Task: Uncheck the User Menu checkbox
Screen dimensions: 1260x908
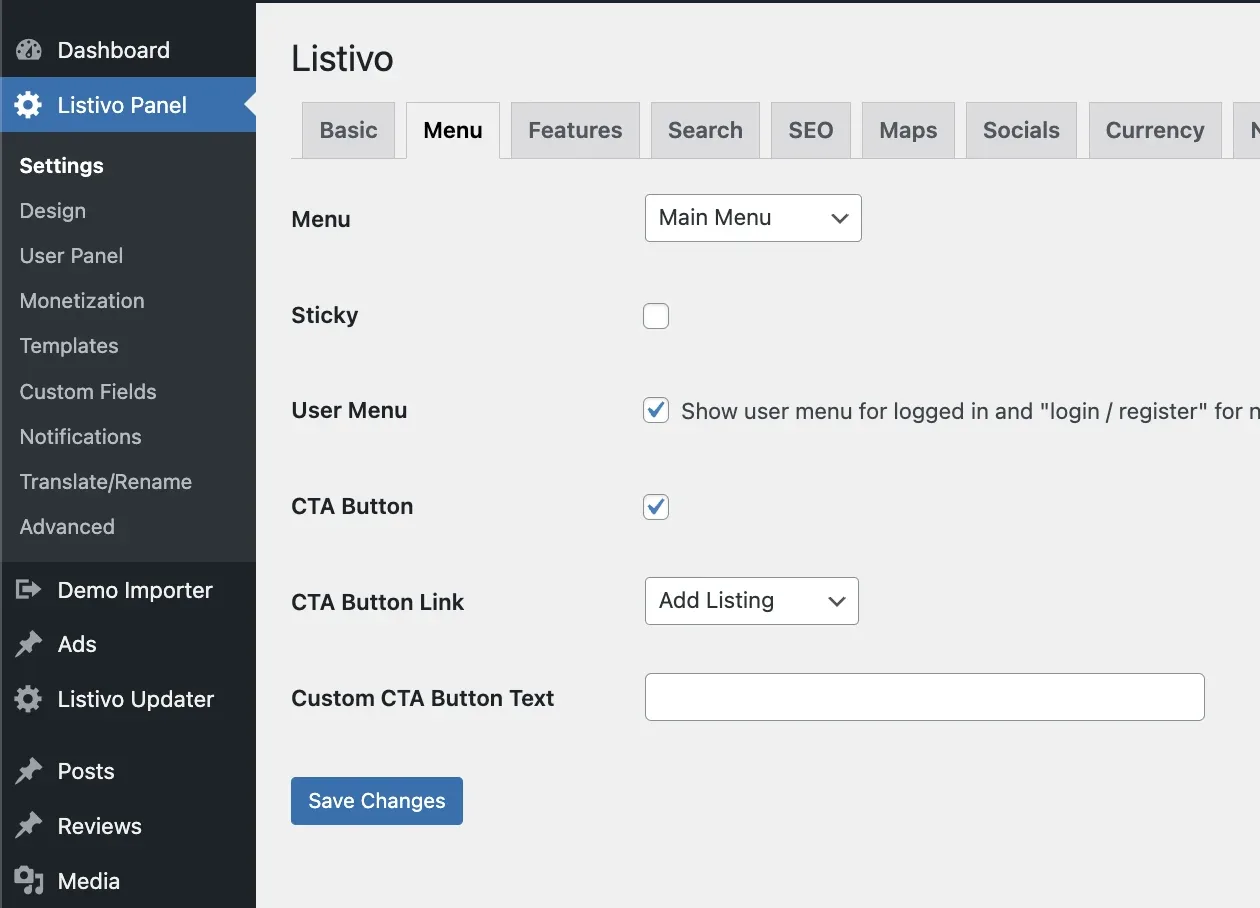Action: [656, 410]
